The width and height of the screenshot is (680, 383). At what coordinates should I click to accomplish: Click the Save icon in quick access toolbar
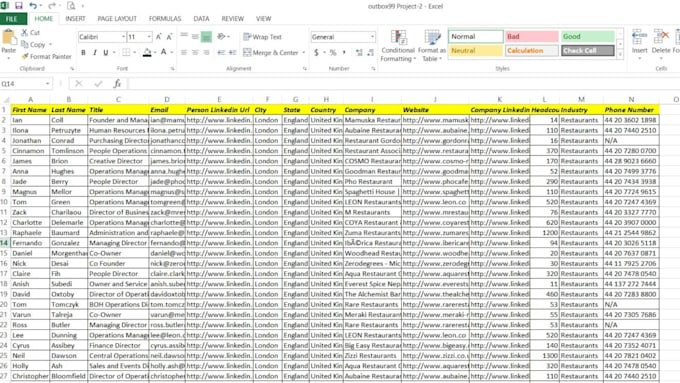[19, 6]
